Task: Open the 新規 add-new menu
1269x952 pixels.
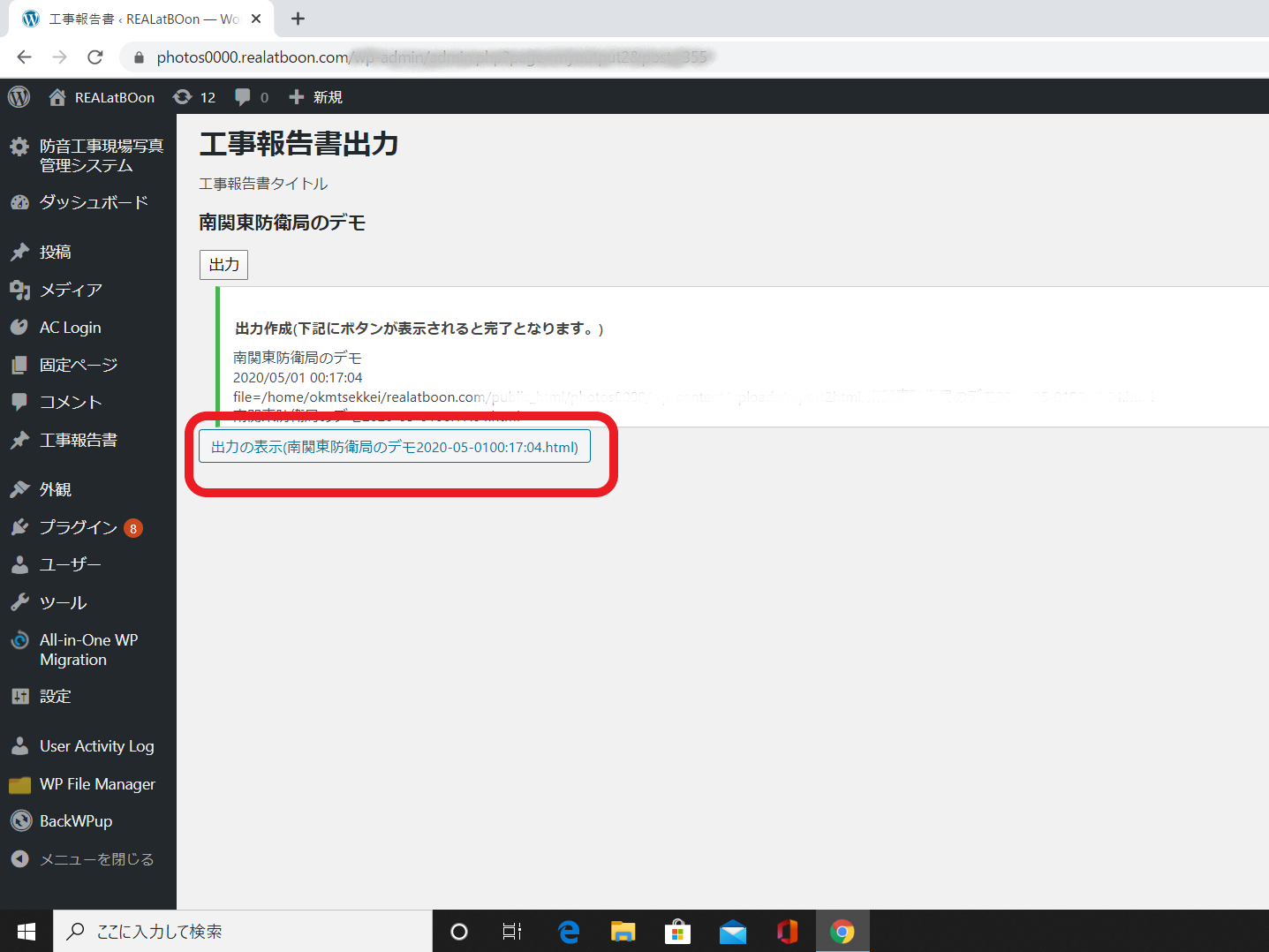Action: tap(316, 97)
